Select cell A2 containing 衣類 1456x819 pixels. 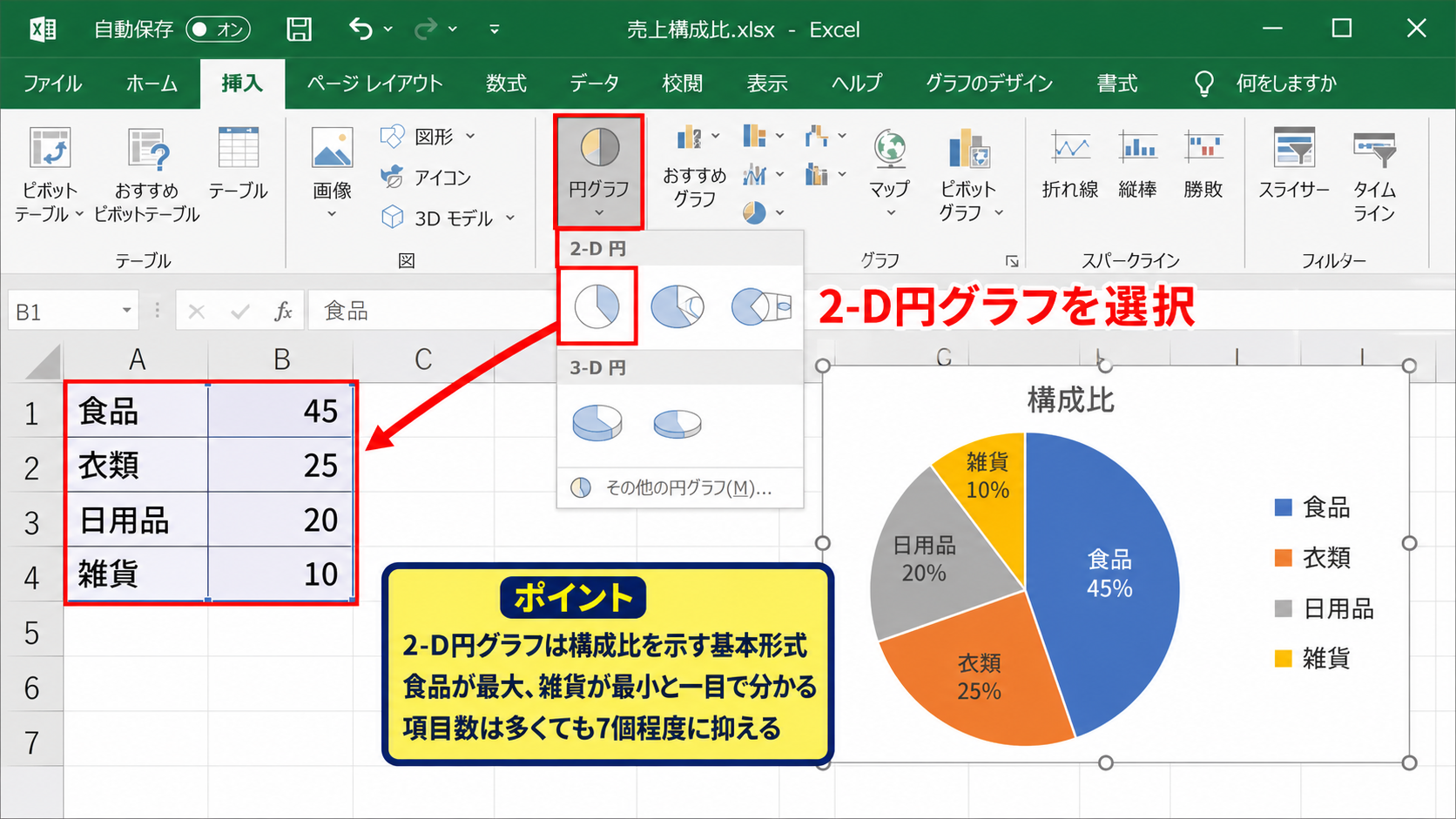point(137,465)
